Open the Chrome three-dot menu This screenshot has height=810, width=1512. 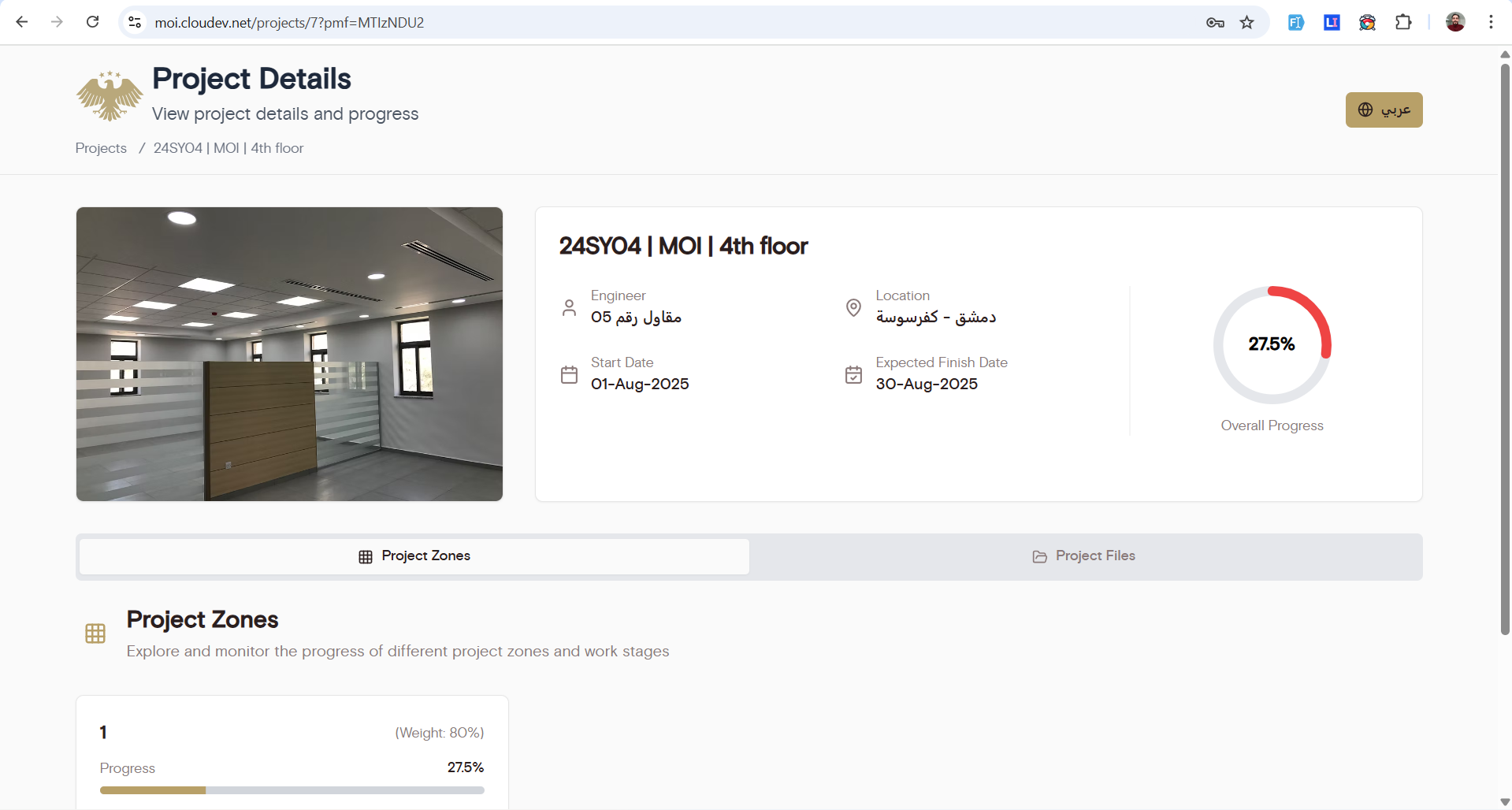click(1491, 22)
